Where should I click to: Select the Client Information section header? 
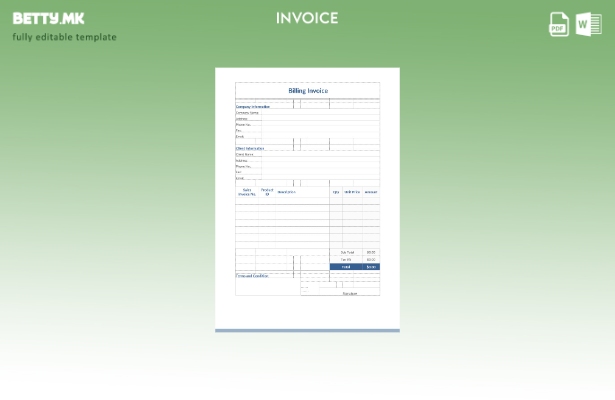click(250, 148)
